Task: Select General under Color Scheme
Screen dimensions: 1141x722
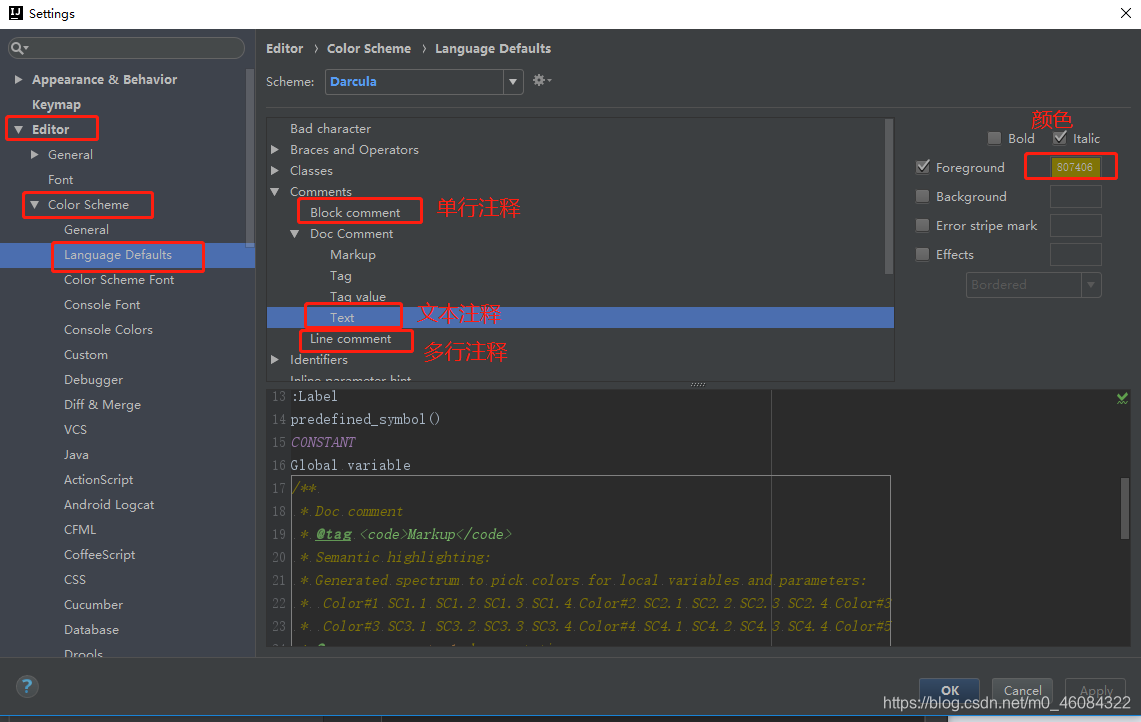Action: click(x=87, y=230)
